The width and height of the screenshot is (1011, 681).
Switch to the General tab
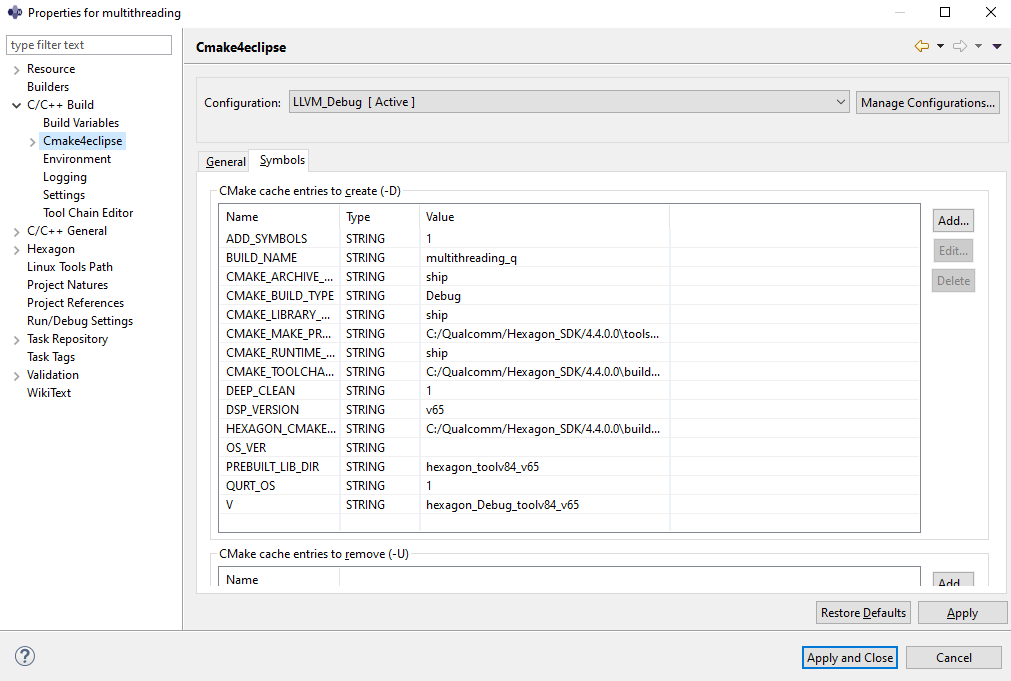point(226,162)
